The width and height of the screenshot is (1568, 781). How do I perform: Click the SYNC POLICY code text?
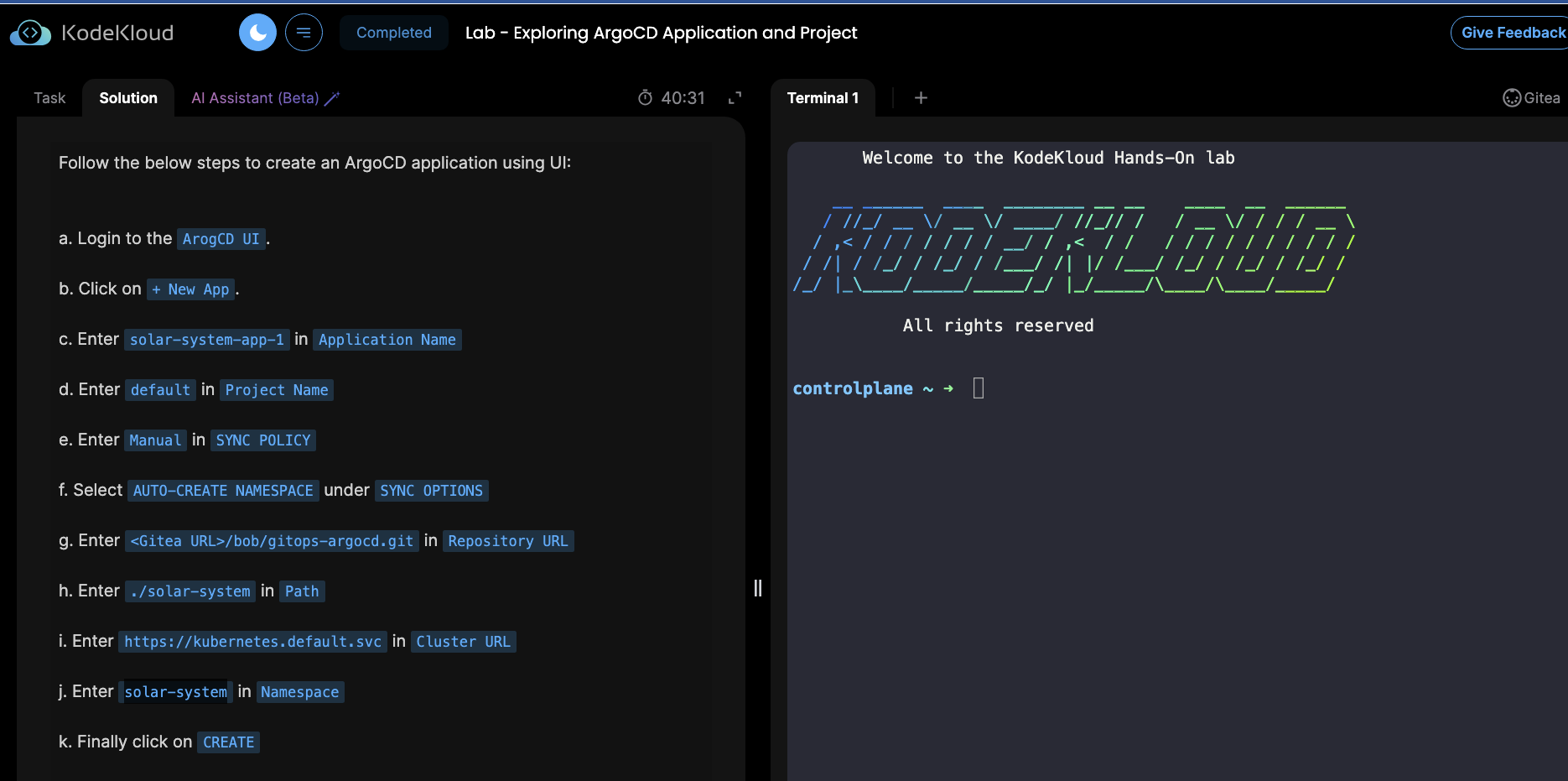263,440
